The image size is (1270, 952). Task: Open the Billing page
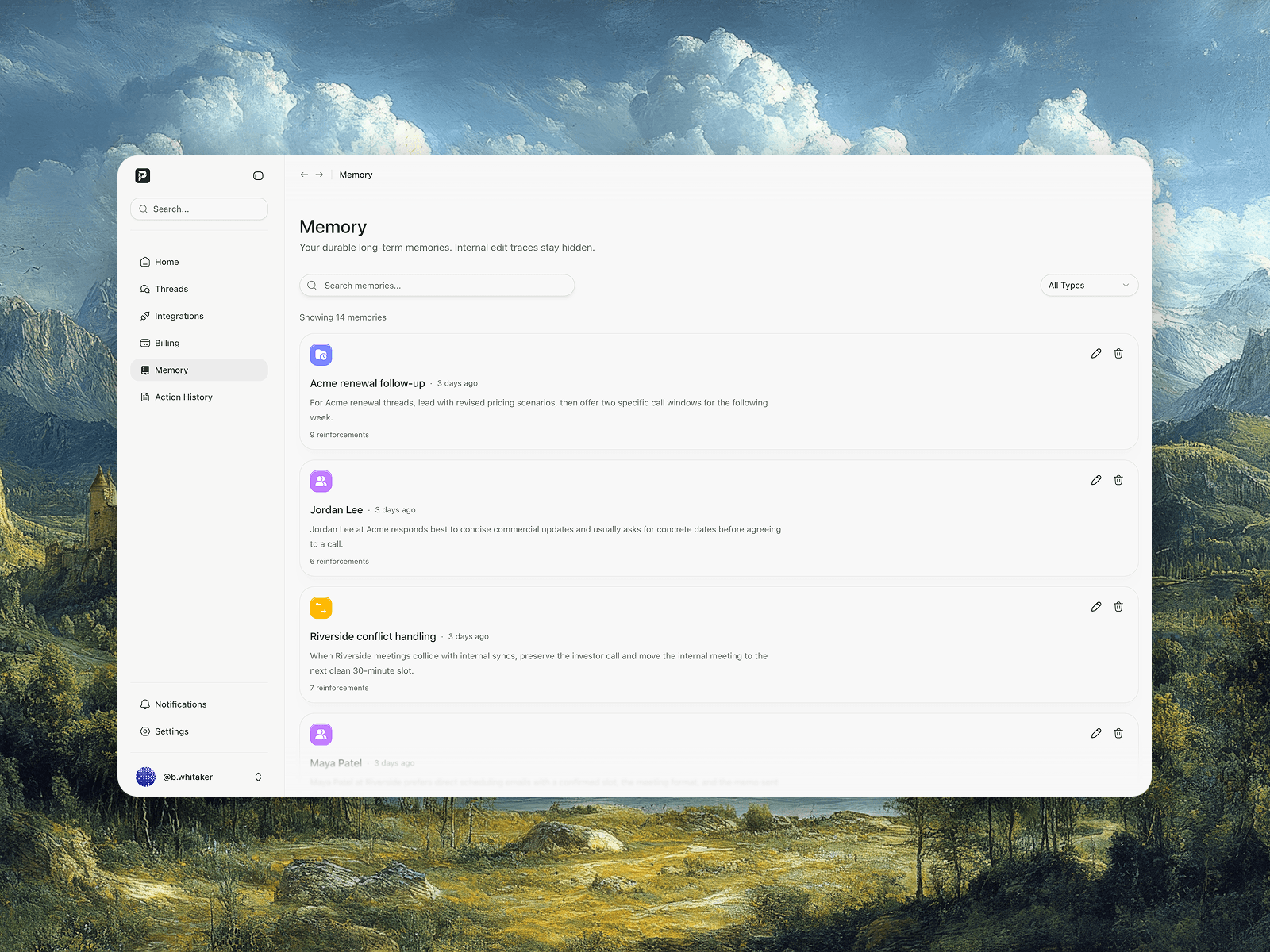tap(199, 343)
